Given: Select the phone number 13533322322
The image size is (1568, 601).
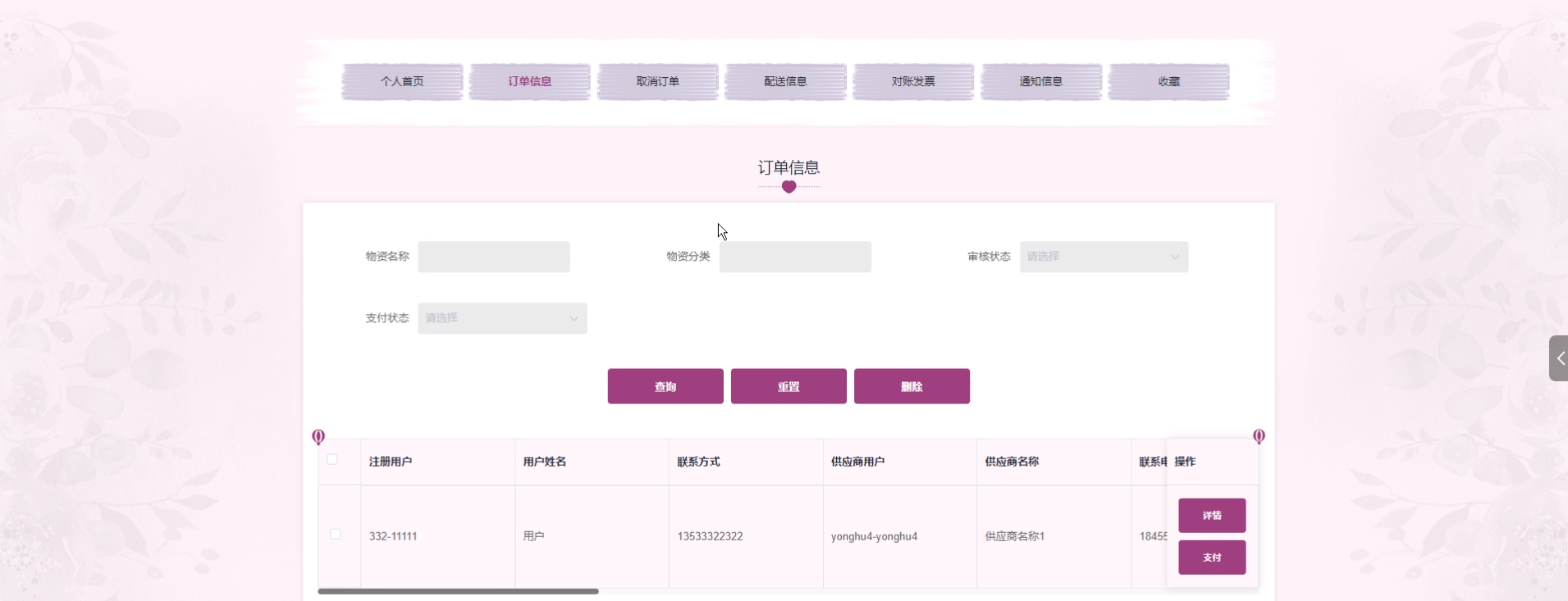Looking at the screenshot, I should coord(711,536).
